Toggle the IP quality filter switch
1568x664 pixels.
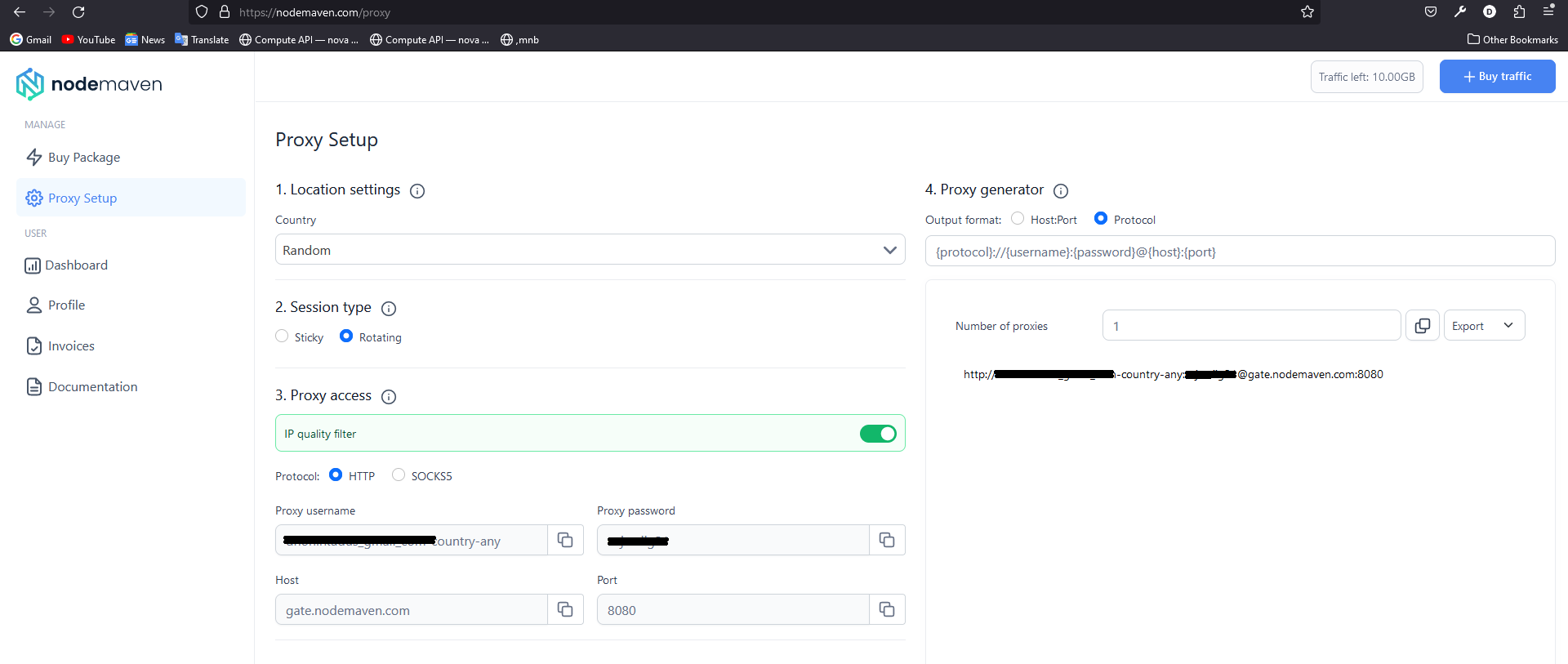pyautogui.click(x=878, y=434)
